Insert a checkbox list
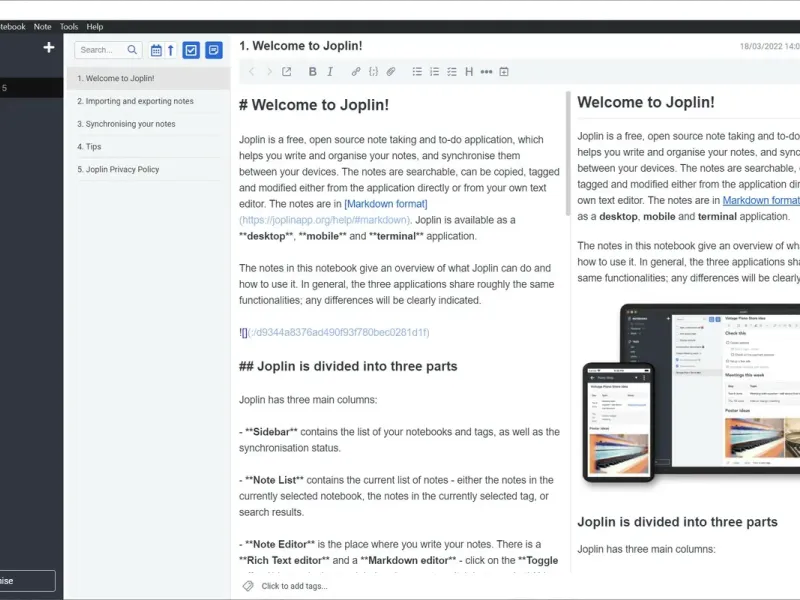 452,72
